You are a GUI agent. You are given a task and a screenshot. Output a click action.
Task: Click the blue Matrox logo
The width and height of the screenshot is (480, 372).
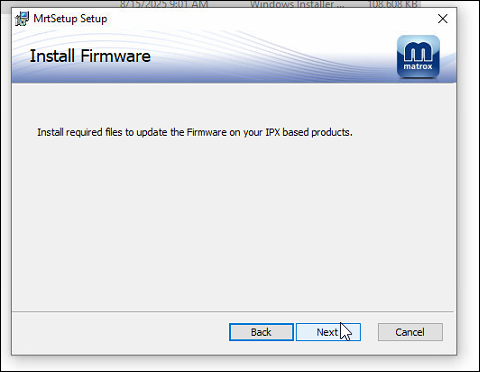[418, 57]
